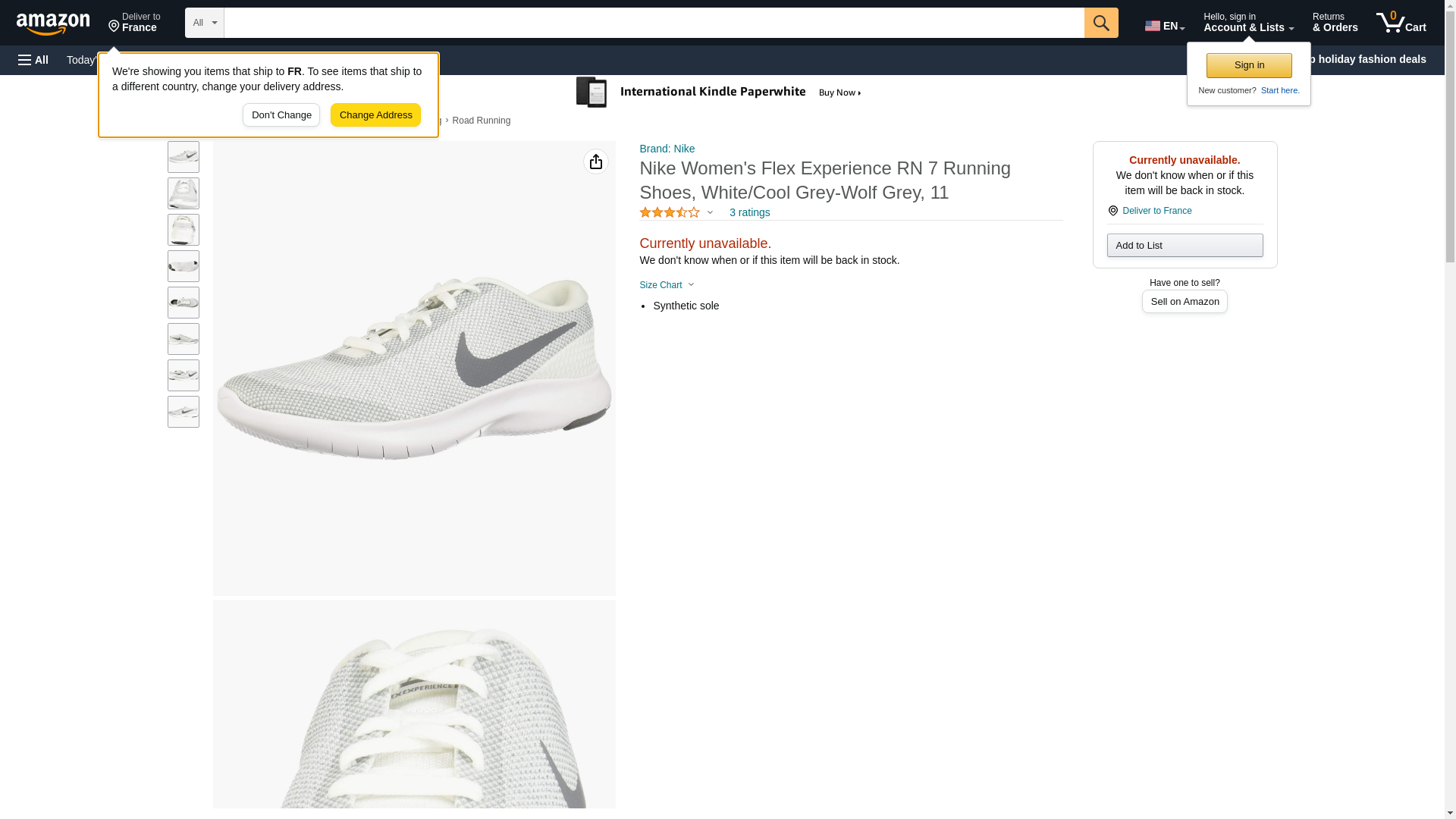
Task: Open the All hamburger menu
Action: pyautogui.click(x=33, y=60)
